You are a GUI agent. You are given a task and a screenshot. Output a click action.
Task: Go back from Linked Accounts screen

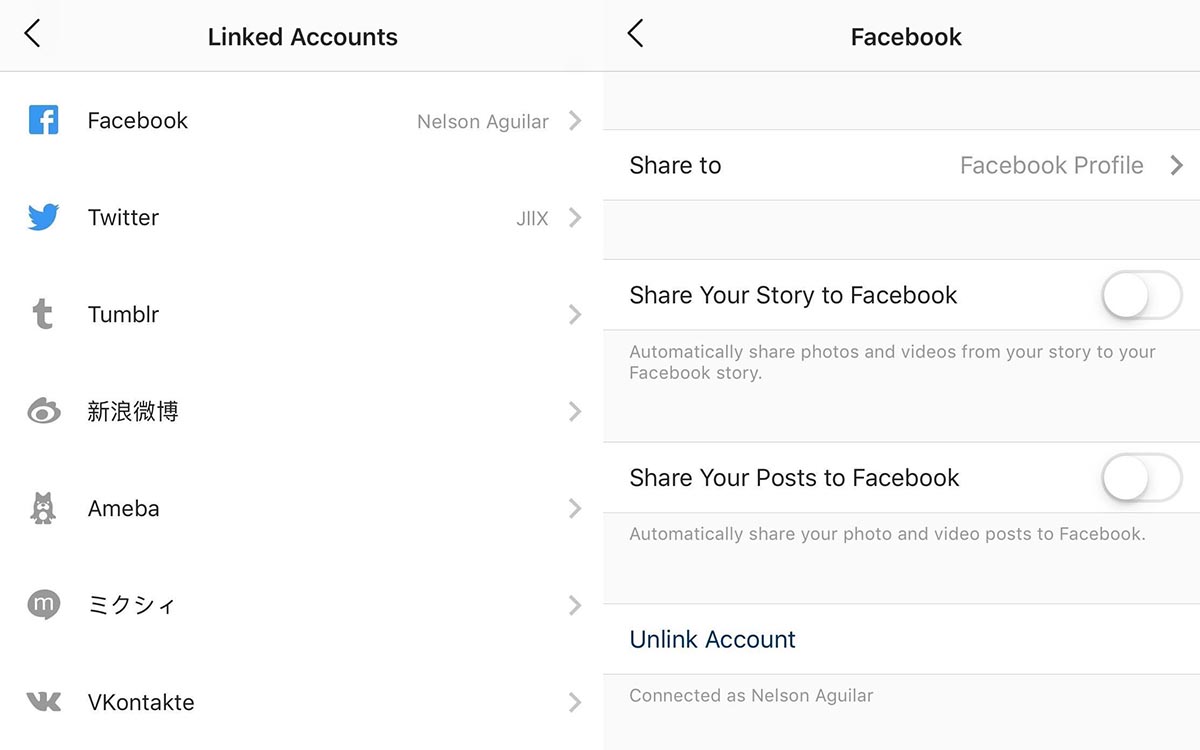pos(33,34)
